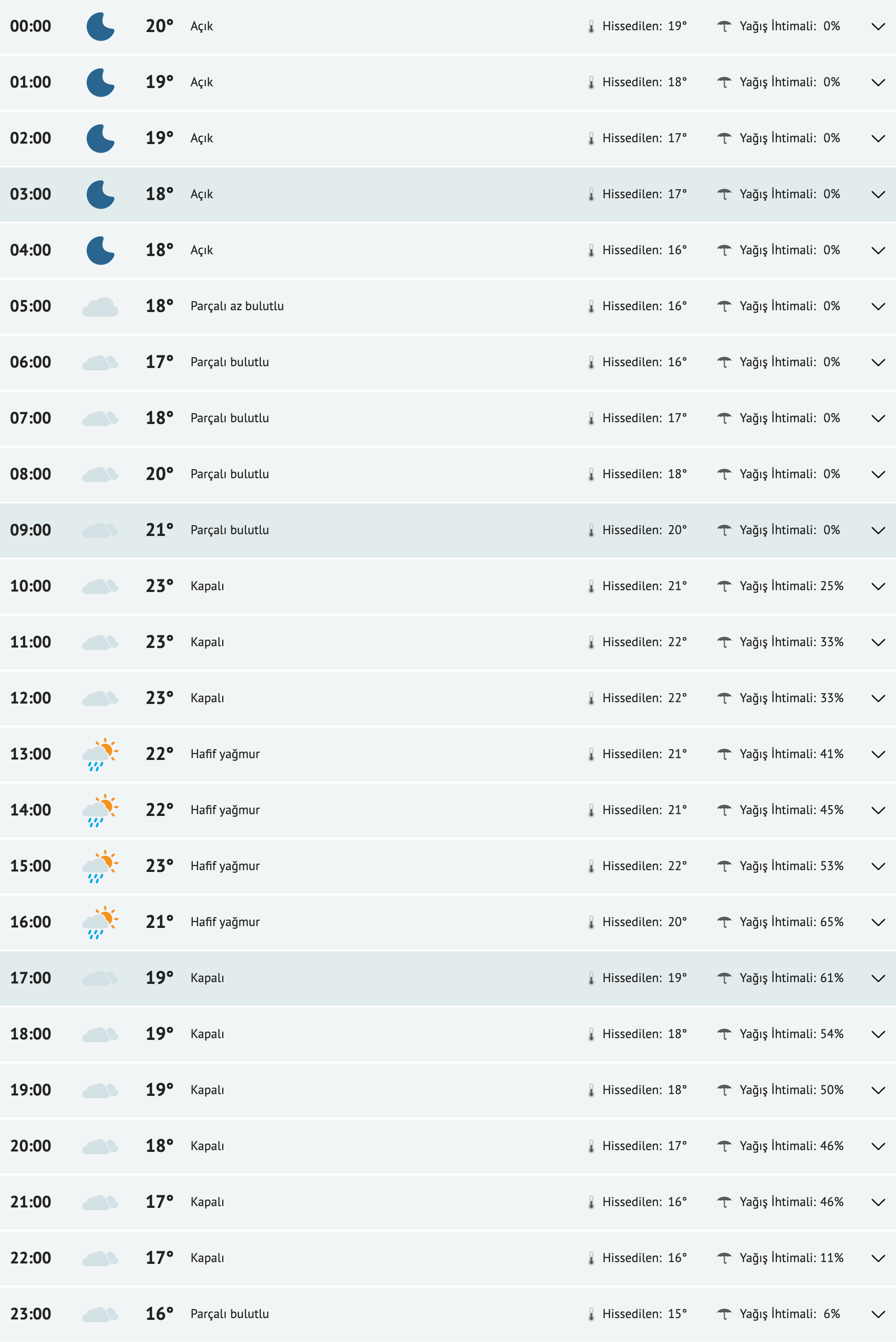
Task: Expand the 13:00 Hafif yağmur row
Action: click(878, 753)
